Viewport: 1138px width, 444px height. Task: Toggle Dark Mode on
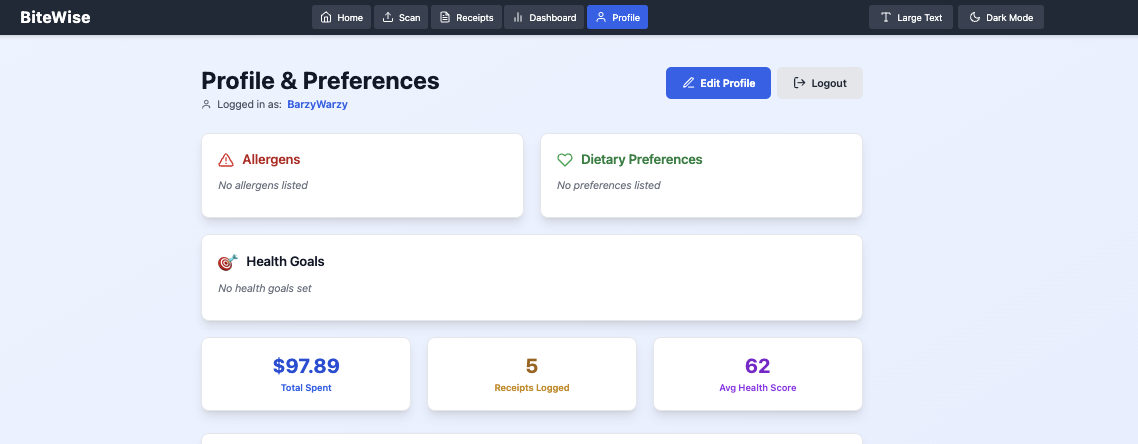coord(1001,17)
